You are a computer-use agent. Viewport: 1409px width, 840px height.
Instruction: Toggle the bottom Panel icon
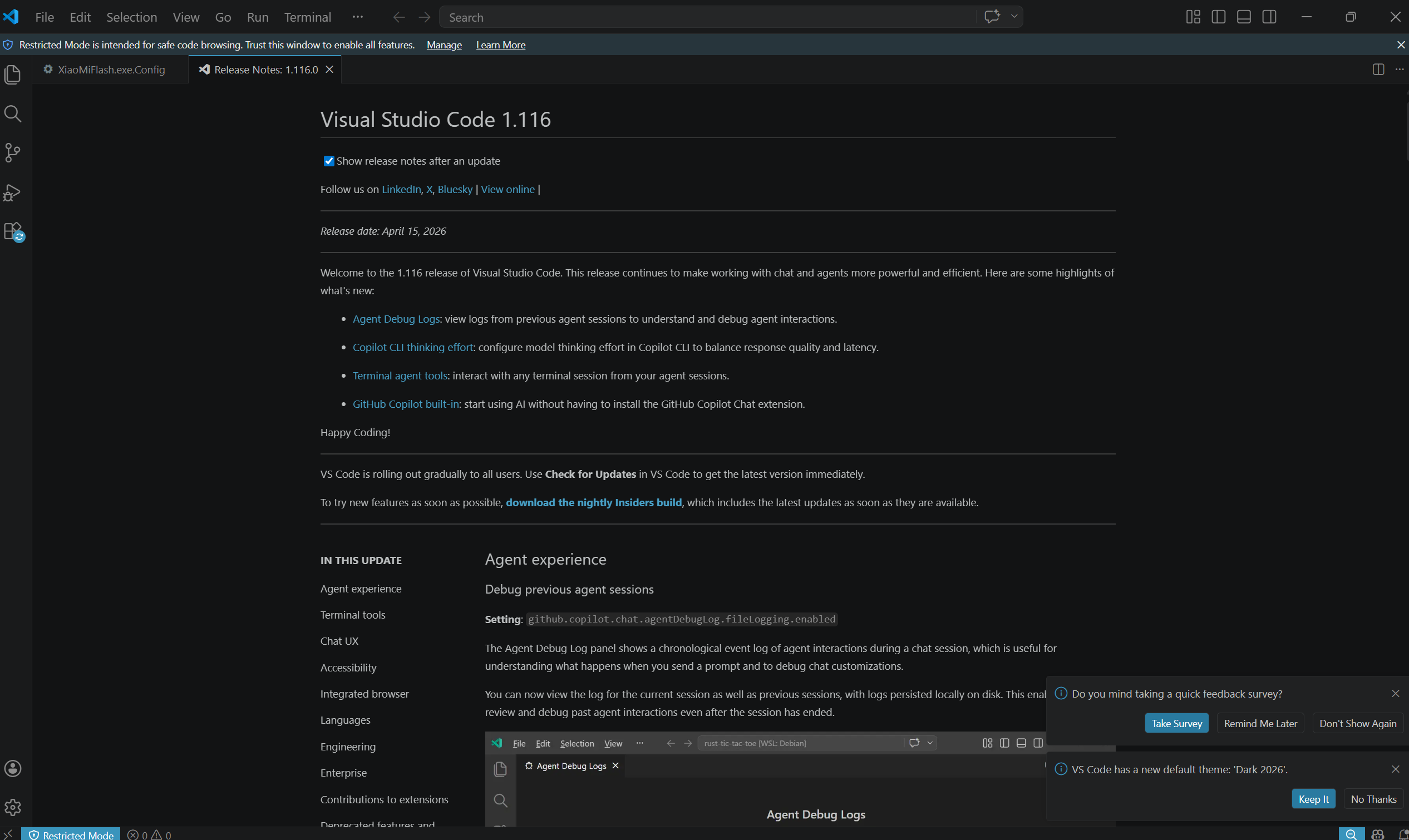1244,17
